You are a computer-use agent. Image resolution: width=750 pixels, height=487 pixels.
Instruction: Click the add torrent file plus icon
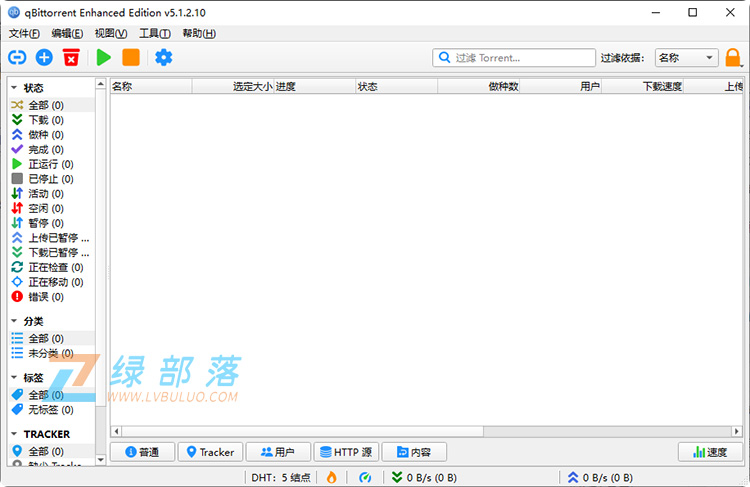click(x=44, y=57)
